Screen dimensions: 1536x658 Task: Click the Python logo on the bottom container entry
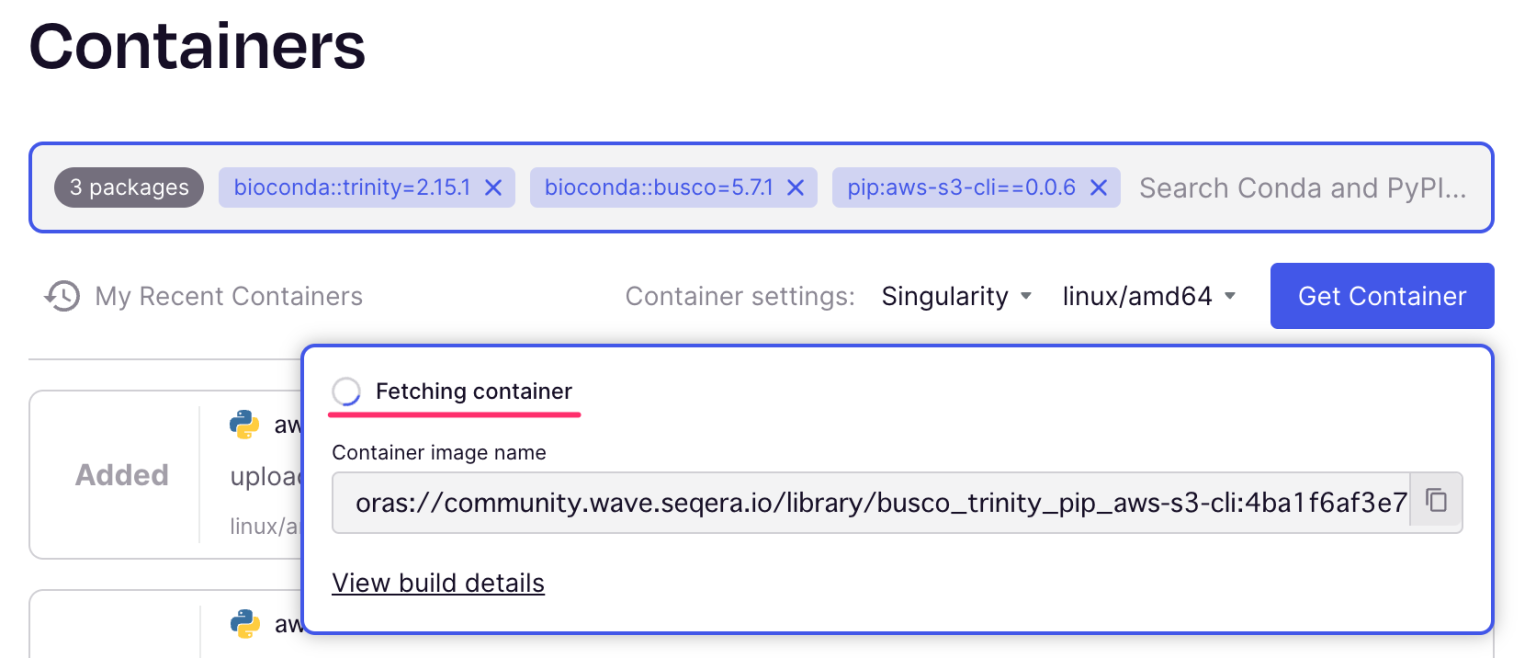pos(243,624)
